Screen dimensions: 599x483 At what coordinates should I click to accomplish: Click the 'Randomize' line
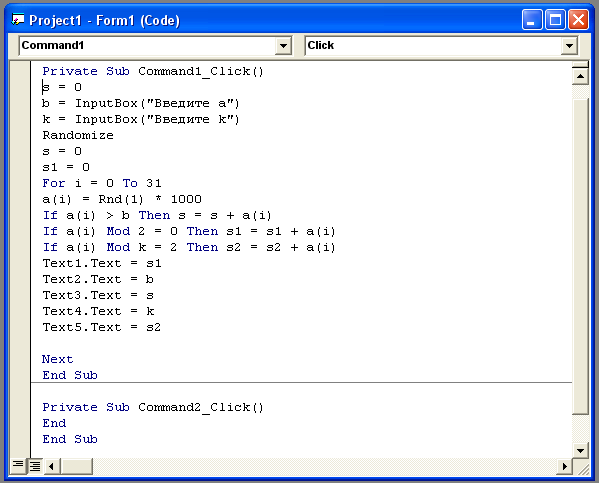[78, 135]
